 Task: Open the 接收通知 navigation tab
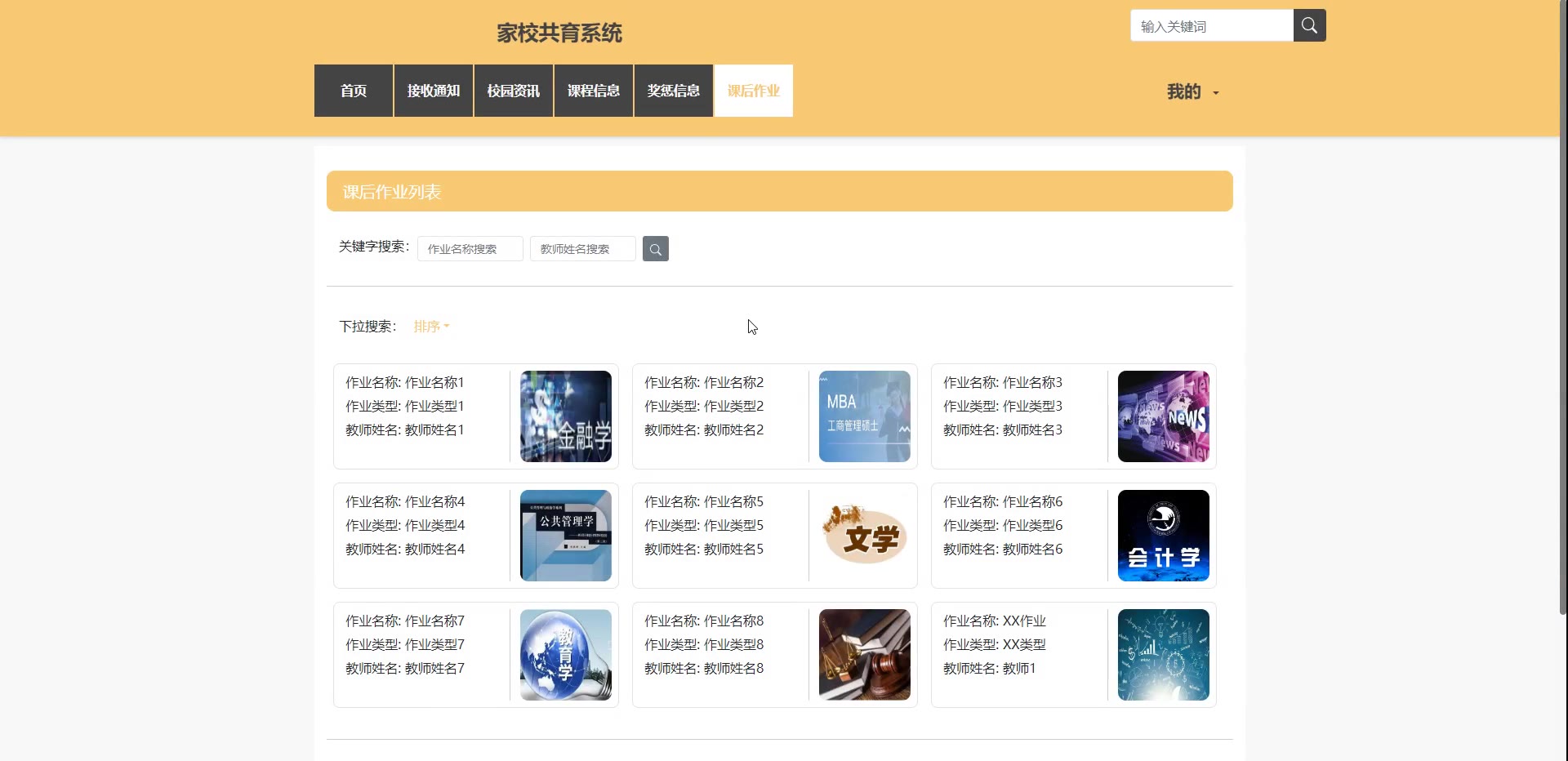(434, 91)
